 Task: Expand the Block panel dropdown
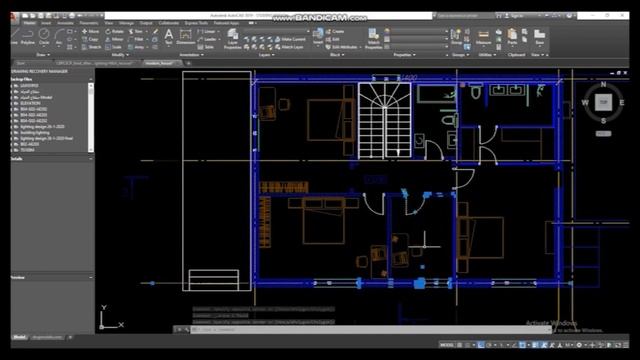[x=337, y=55]
